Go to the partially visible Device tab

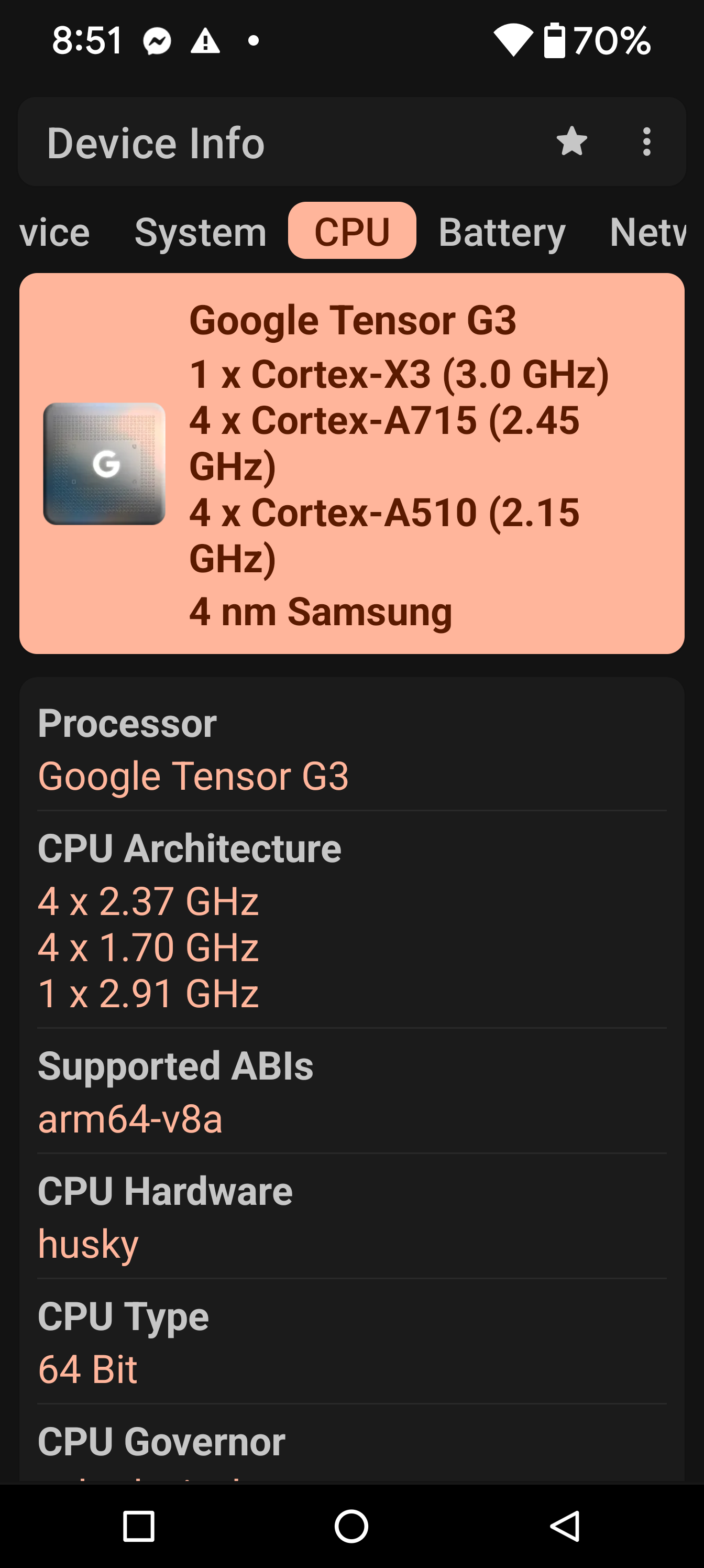pos(54,232)
